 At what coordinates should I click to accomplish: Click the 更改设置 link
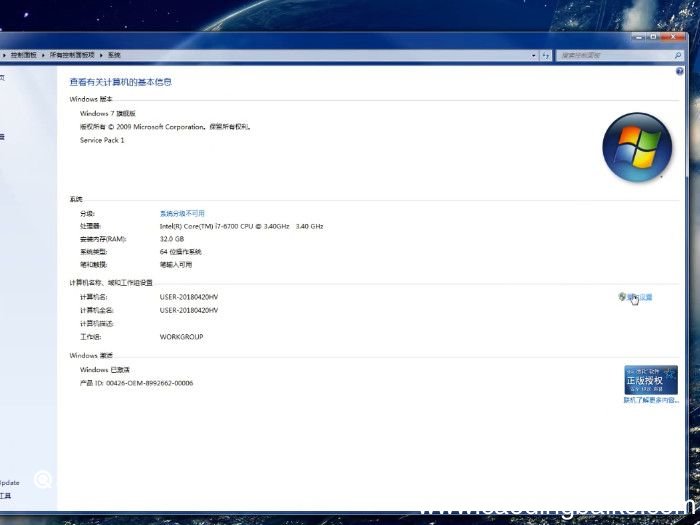coord(640,297)
